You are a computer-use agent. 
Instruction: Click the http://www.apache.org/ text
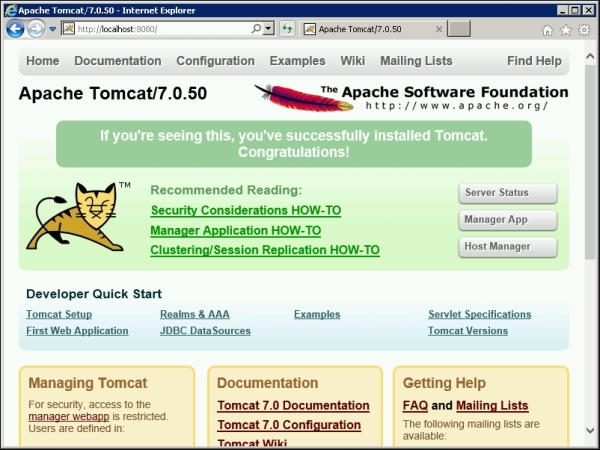click(x=457, y=106)
